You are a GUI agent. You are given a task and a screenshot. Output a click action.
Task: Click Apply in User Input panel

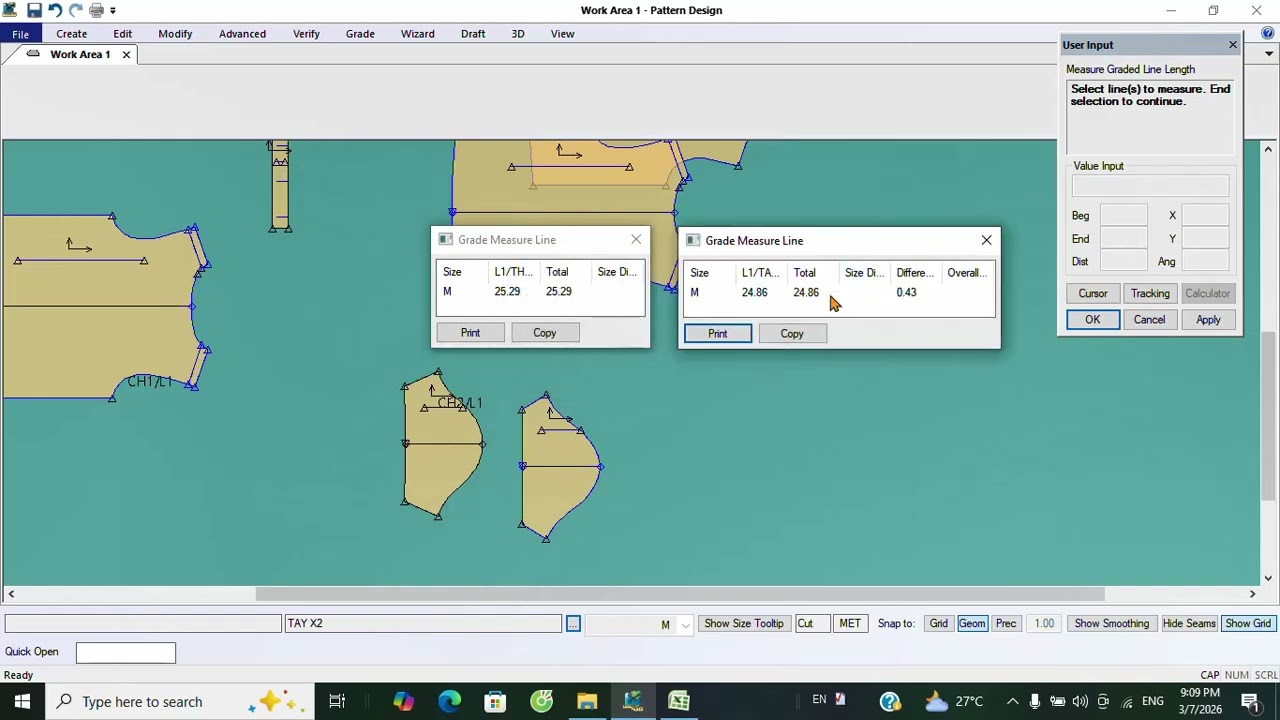(1208, 320)
